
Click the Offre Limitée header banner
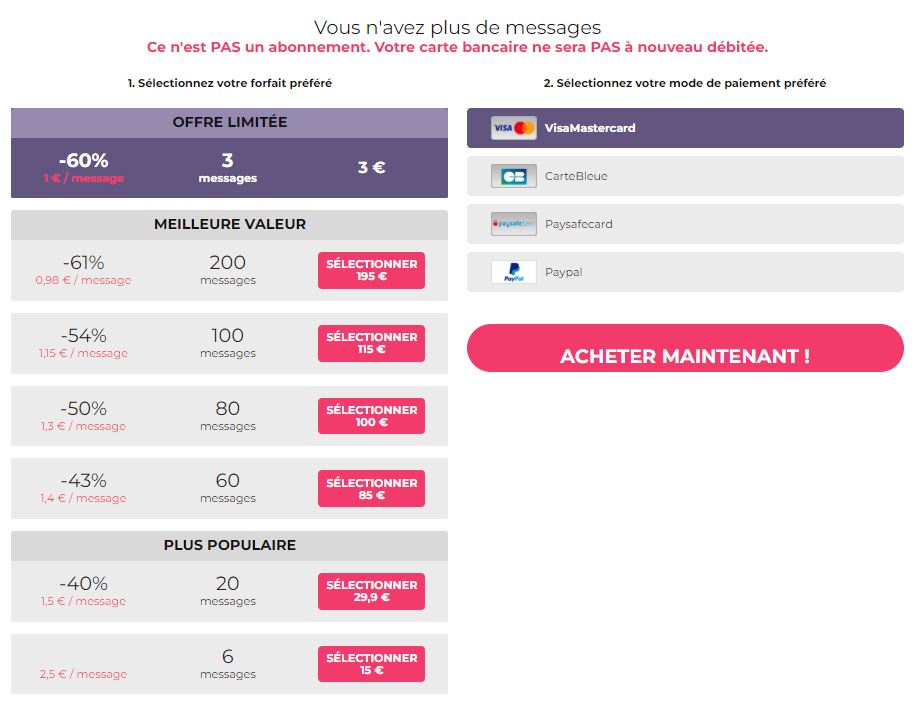tap(229, 123)
